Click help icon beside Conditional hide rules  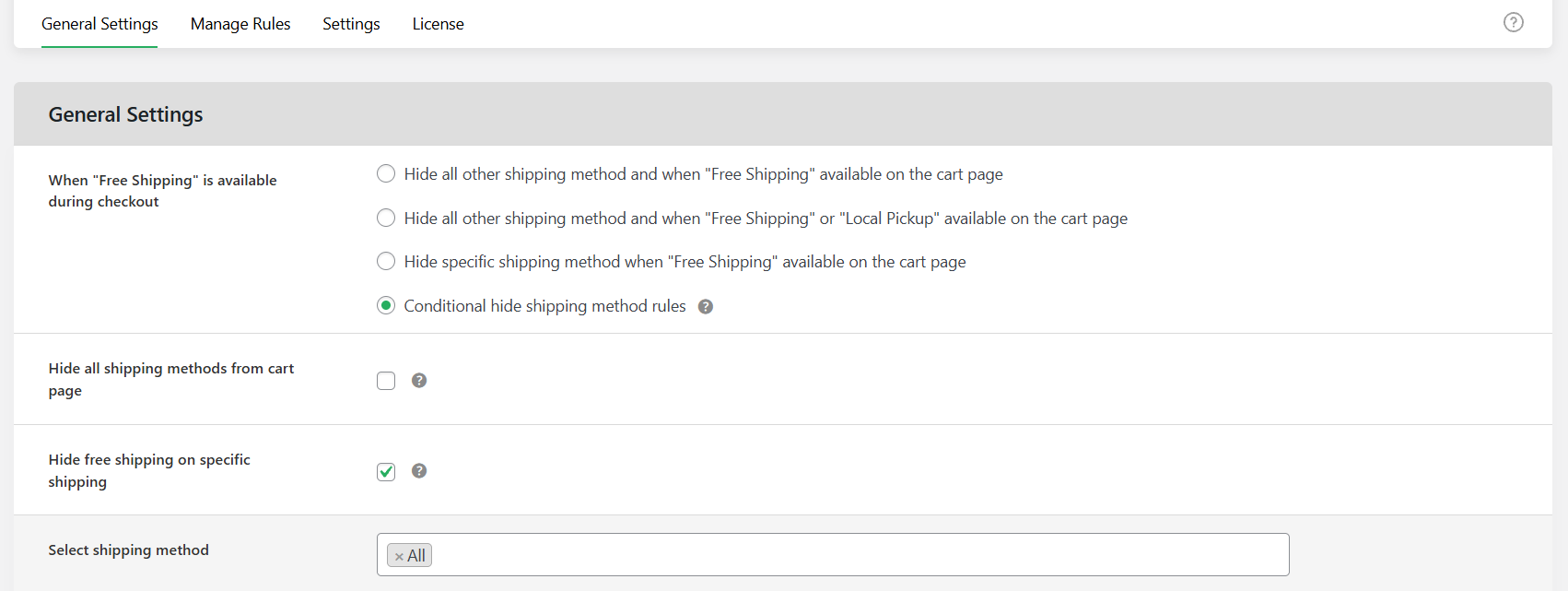click(x=706, y=307)
